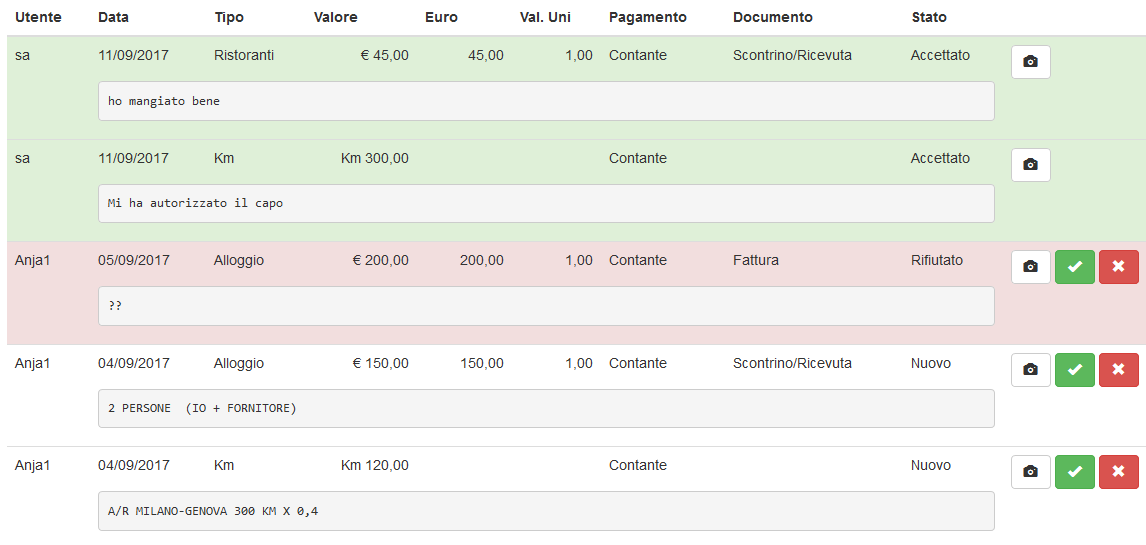The image size is (1146, 545).
Task: Click the note field 'ho mangiato bene'
Action: coord(546,101)
